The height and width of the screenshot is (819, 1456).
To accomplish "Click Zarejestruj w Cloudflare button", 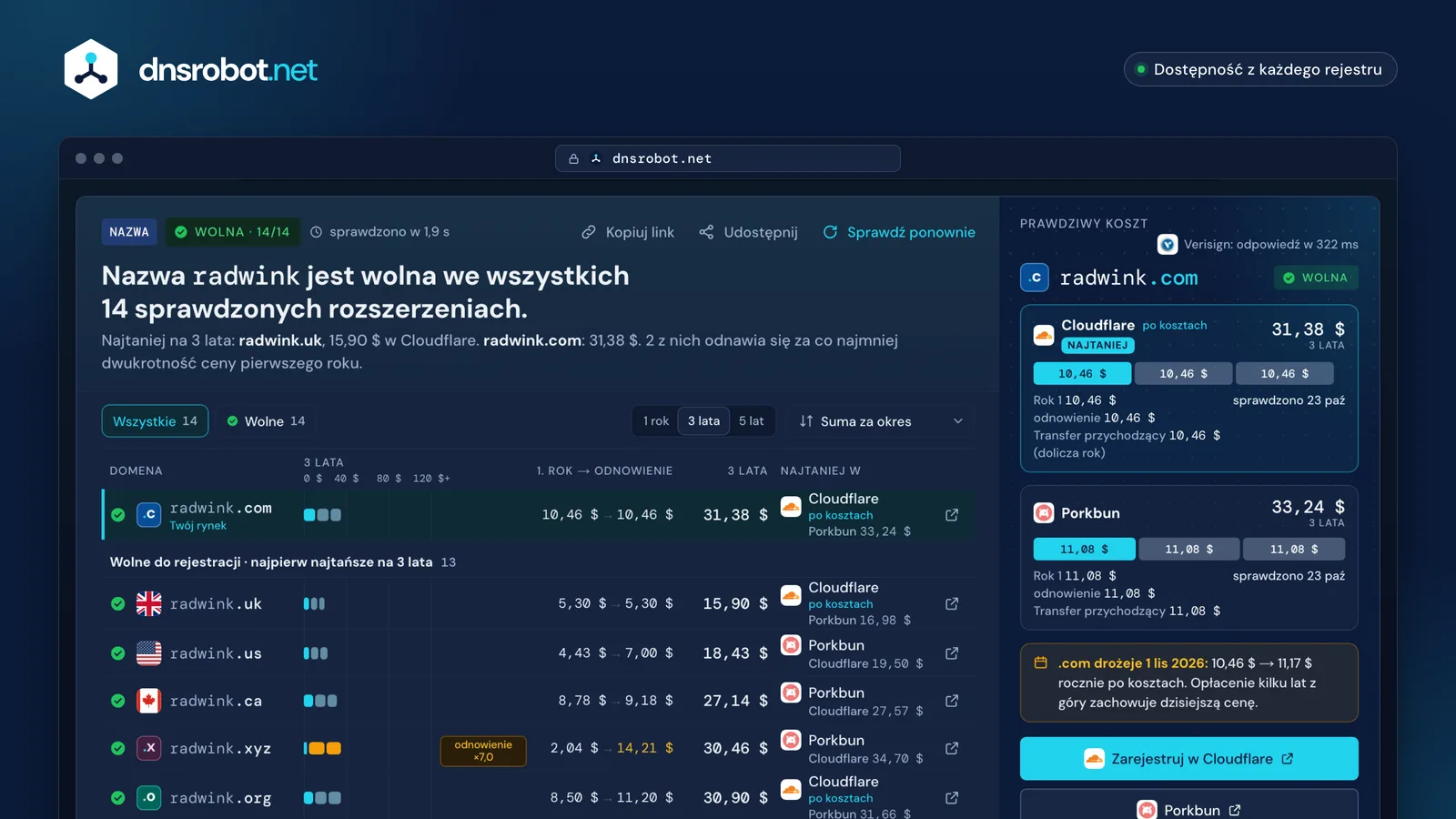I will (x=1189, y=759).
